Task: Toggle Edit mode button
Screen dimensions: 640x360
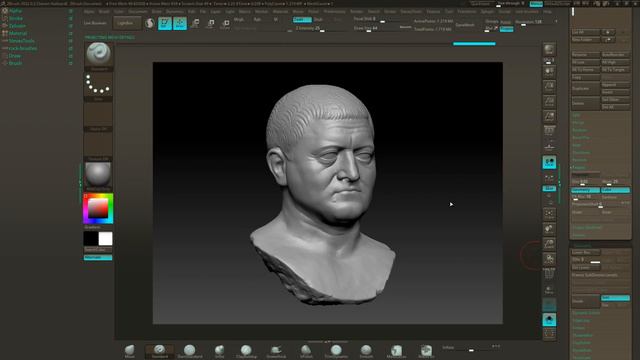Action: [x=165, y=23]
